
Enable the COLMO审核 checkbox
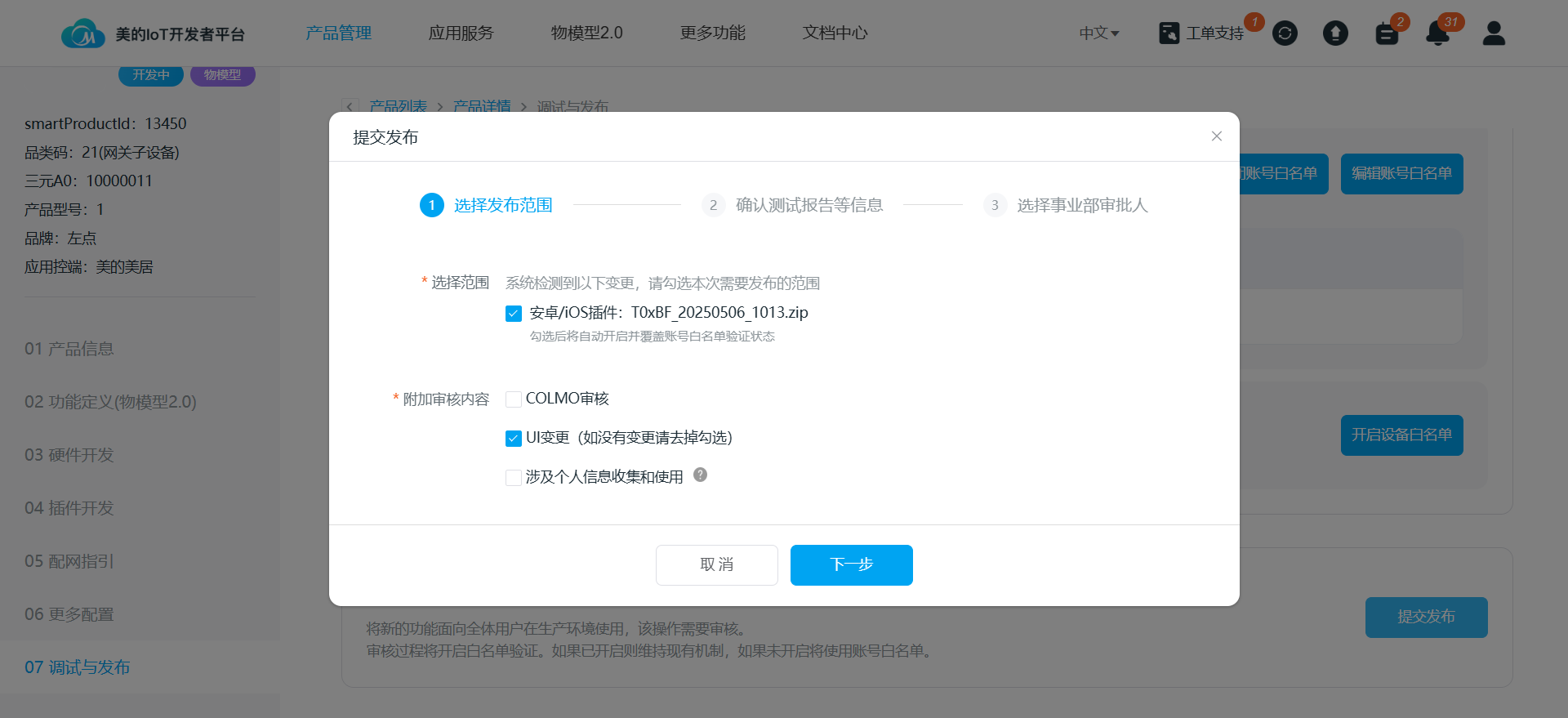pyautogui.click(x=514, y=399)
